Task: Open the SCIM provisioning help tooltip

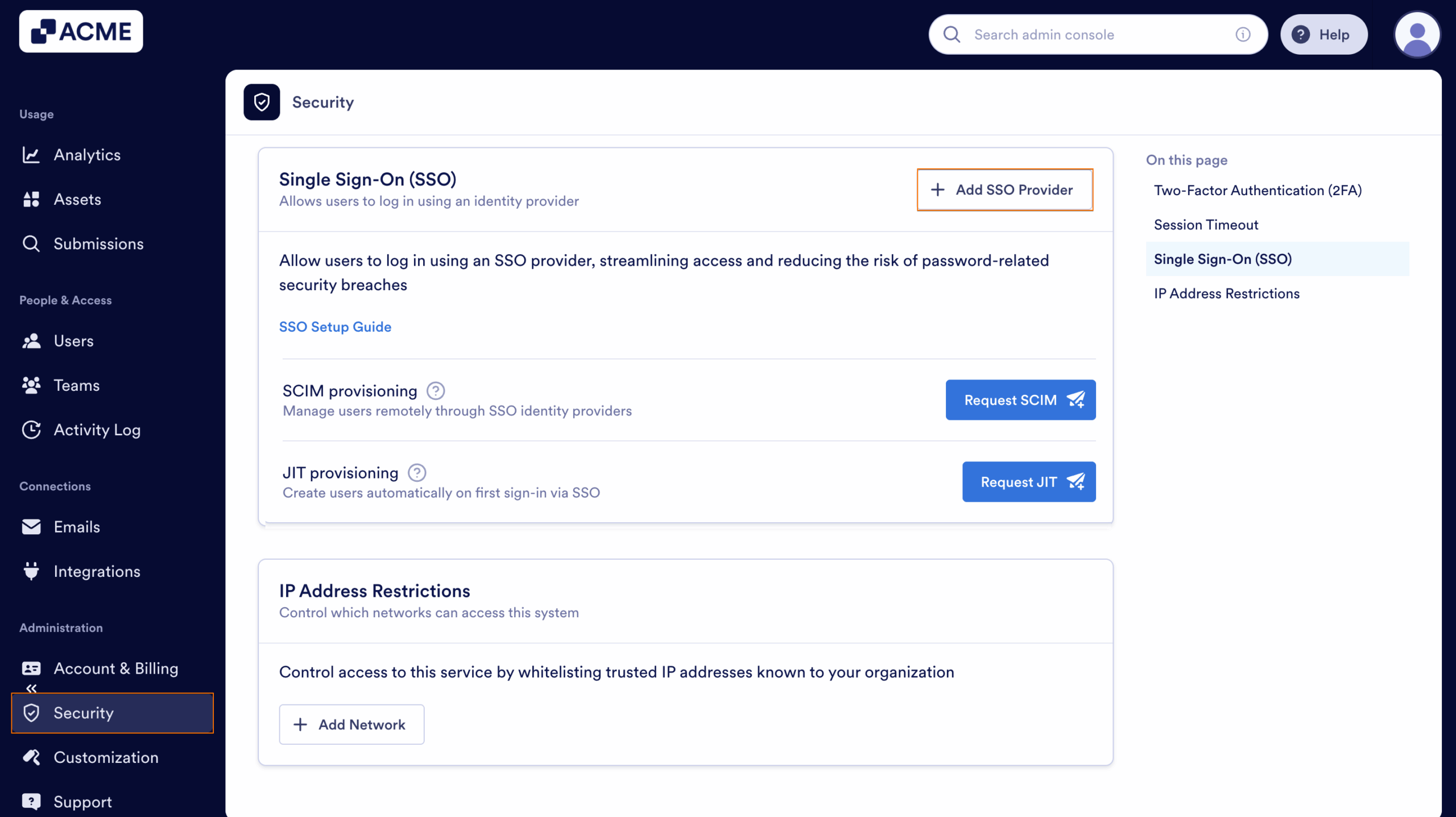Action: [x=436, y=391]
